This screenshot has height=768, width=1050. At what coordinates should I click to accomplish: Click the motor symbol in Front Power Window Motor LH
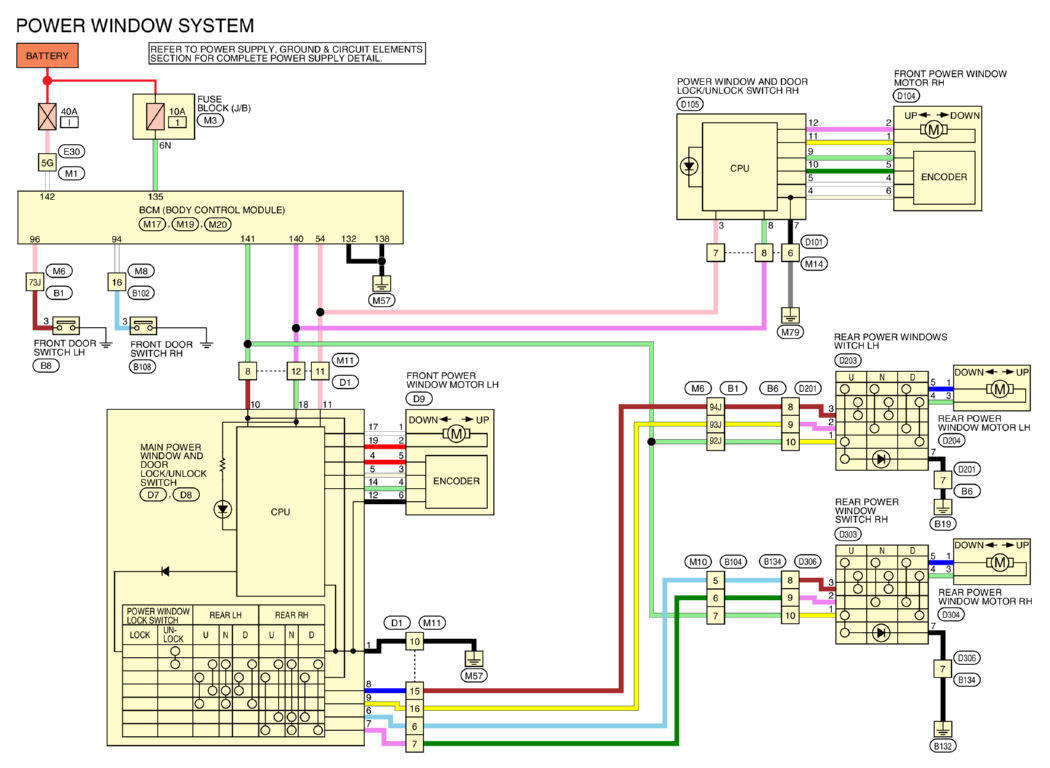(456, 434)
